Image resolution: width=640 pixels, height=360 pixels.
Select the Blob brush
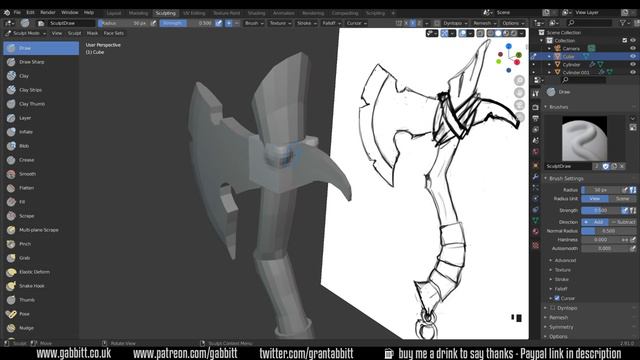click(x=41, y=146)
